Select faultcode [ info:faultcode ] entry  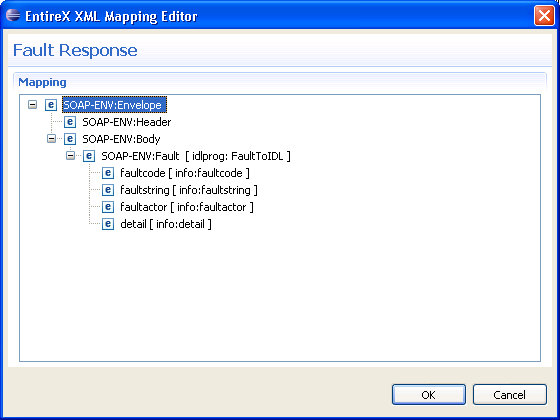[185, 173]
